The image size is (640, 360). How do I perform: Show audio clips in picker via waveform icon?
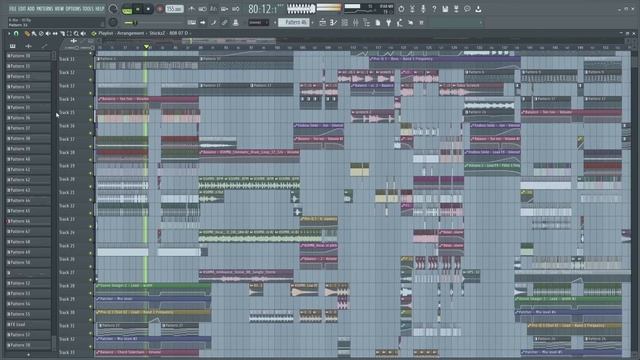pos(28,46)
